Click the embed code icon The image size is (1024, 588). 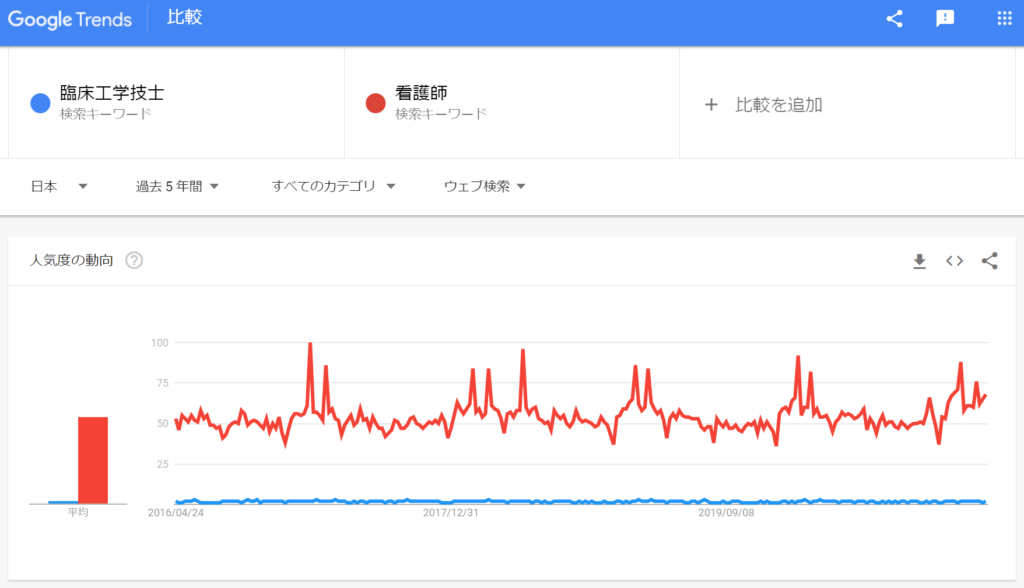click(x=954, y=261)
